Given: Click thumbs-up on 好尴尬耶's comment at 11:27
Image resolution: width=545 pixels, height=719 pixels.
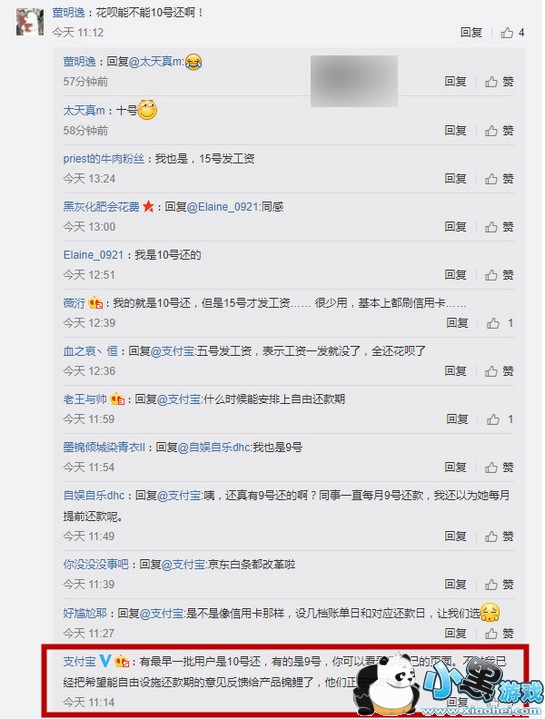Looking at the screenshot, I should [499, 634].
